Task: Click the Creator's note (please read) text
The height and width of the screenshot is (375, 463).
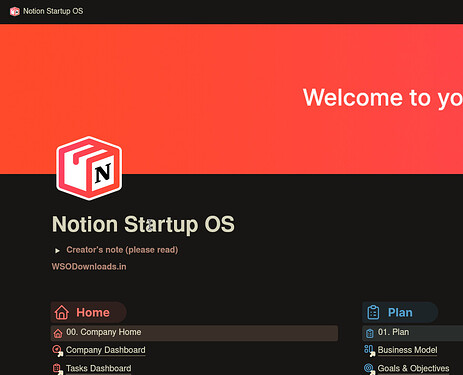Action: coord(122,250)
